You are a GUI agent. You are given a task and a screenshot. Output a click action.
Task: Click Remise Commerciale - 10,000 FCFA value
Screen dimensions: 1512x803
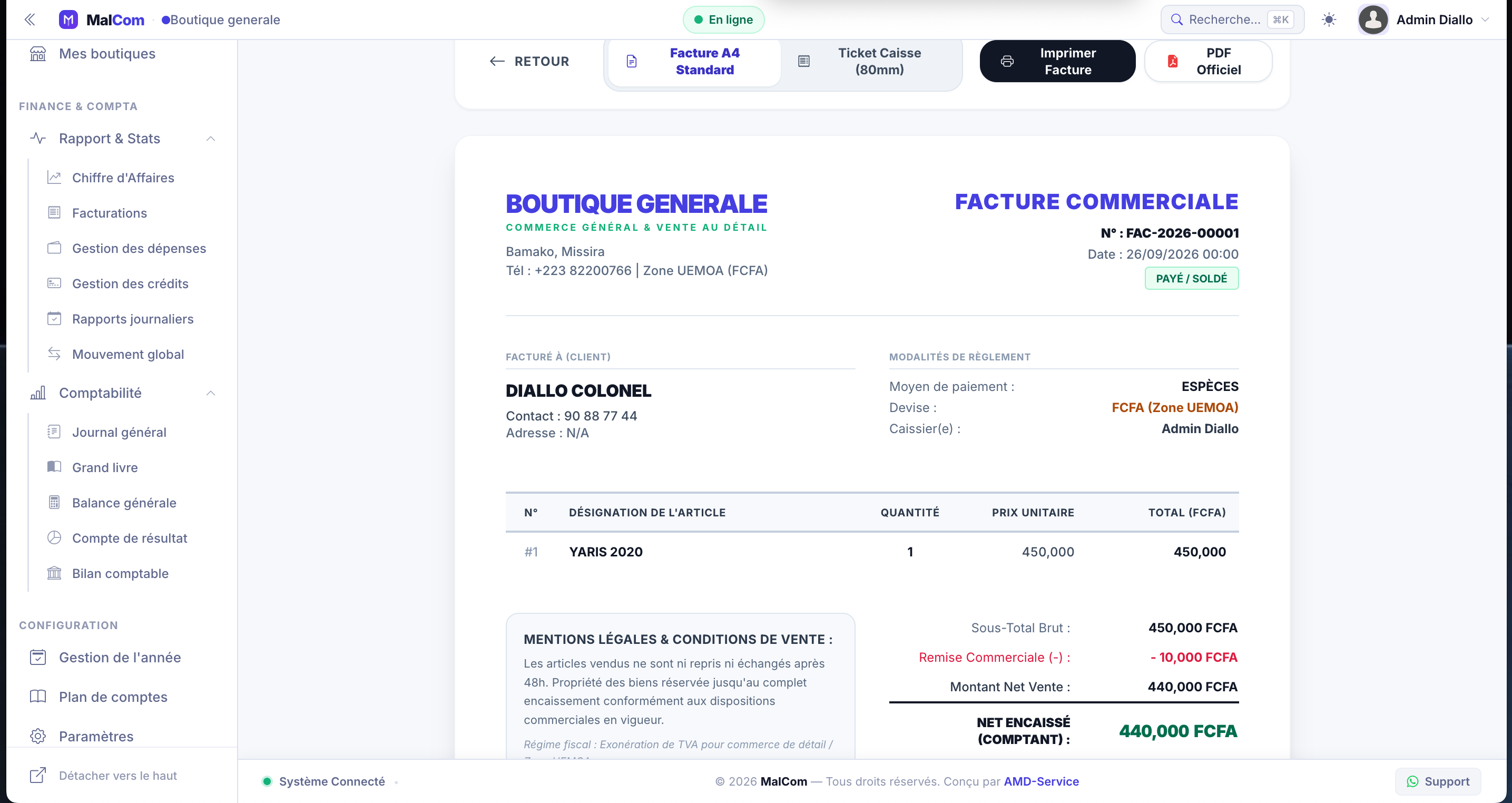(x=1194, y=658)
